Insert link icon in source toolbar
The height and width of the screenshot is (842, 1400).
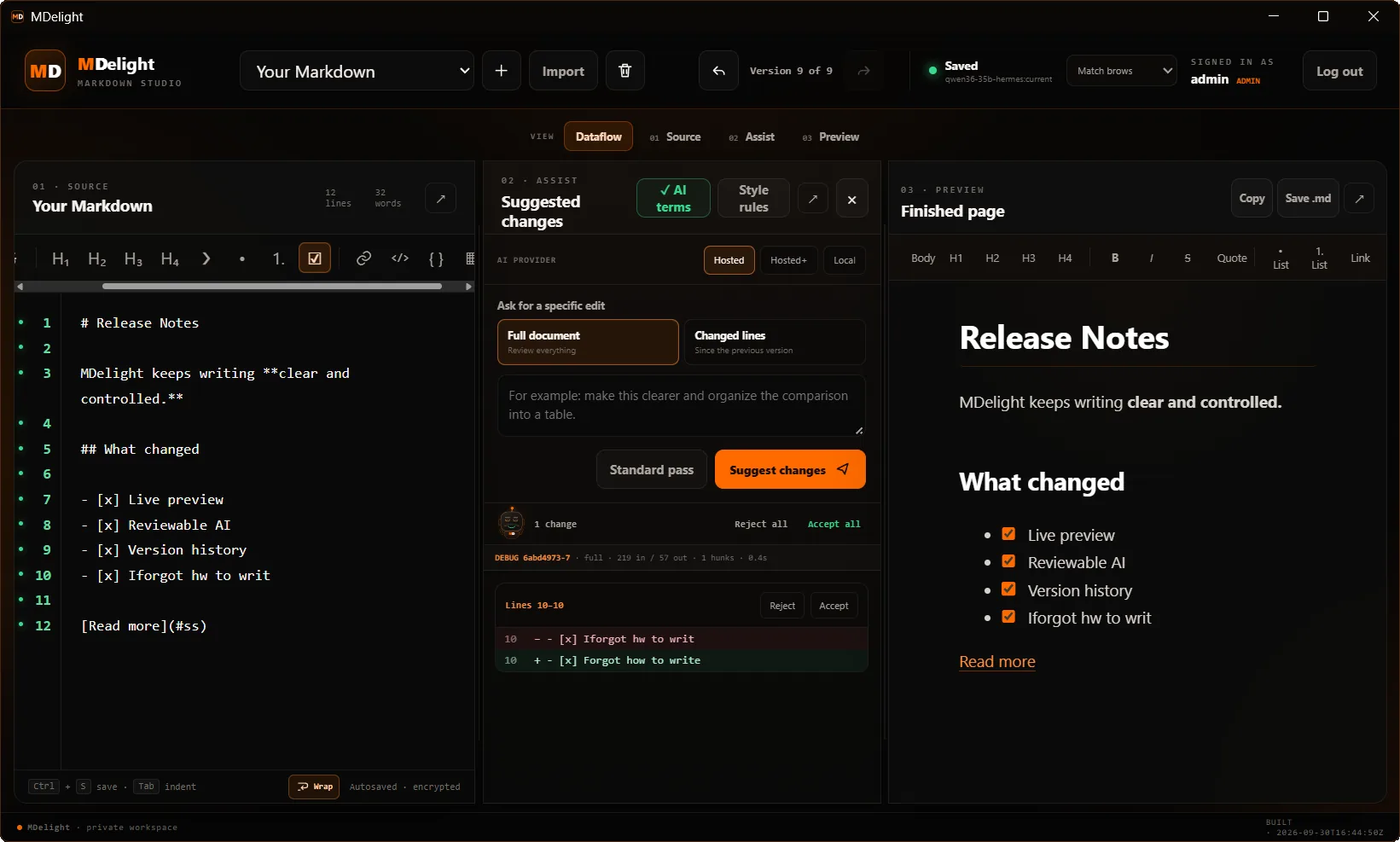point(363,258)
